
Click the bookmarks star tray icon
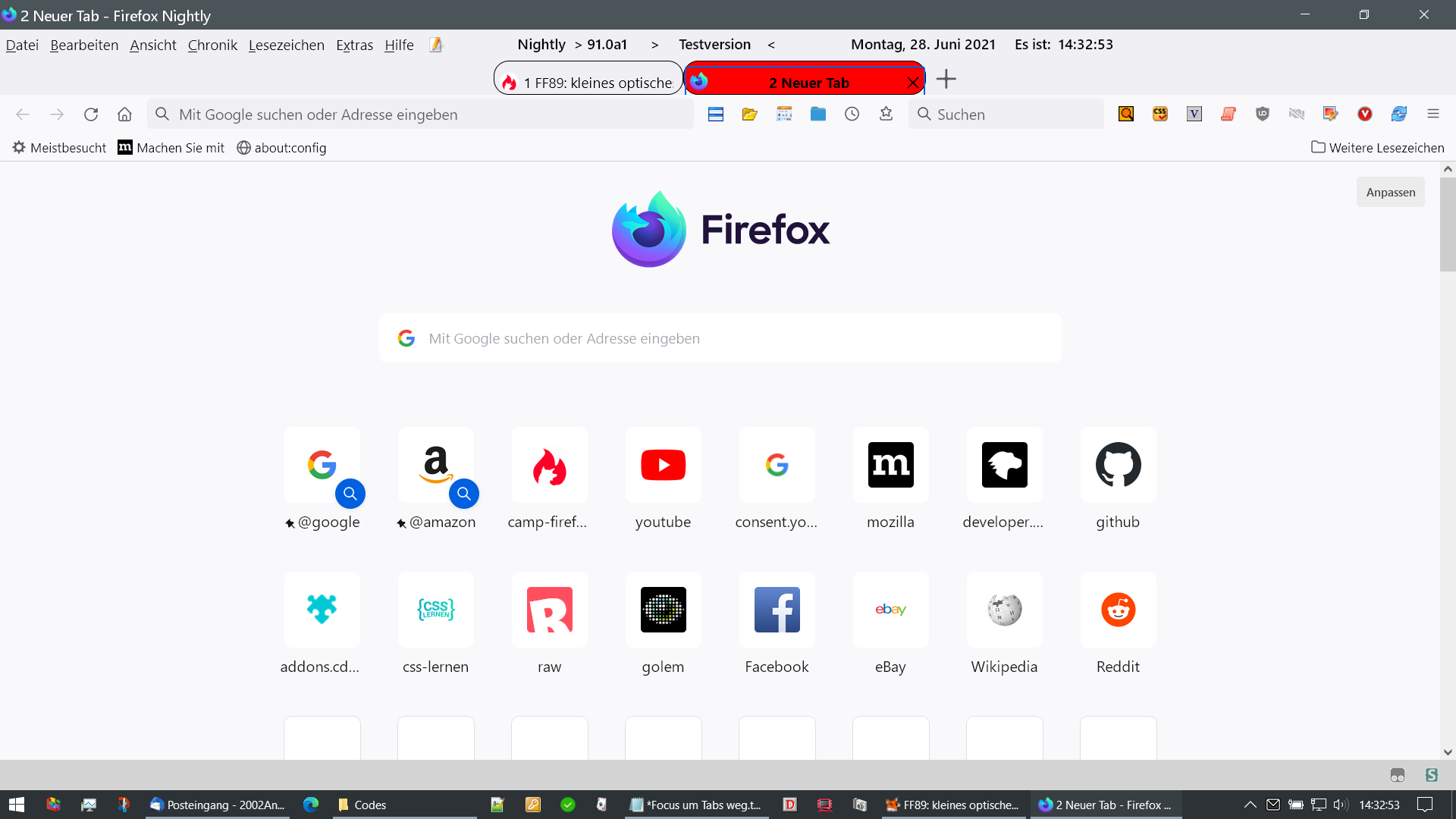coord(886,115)
